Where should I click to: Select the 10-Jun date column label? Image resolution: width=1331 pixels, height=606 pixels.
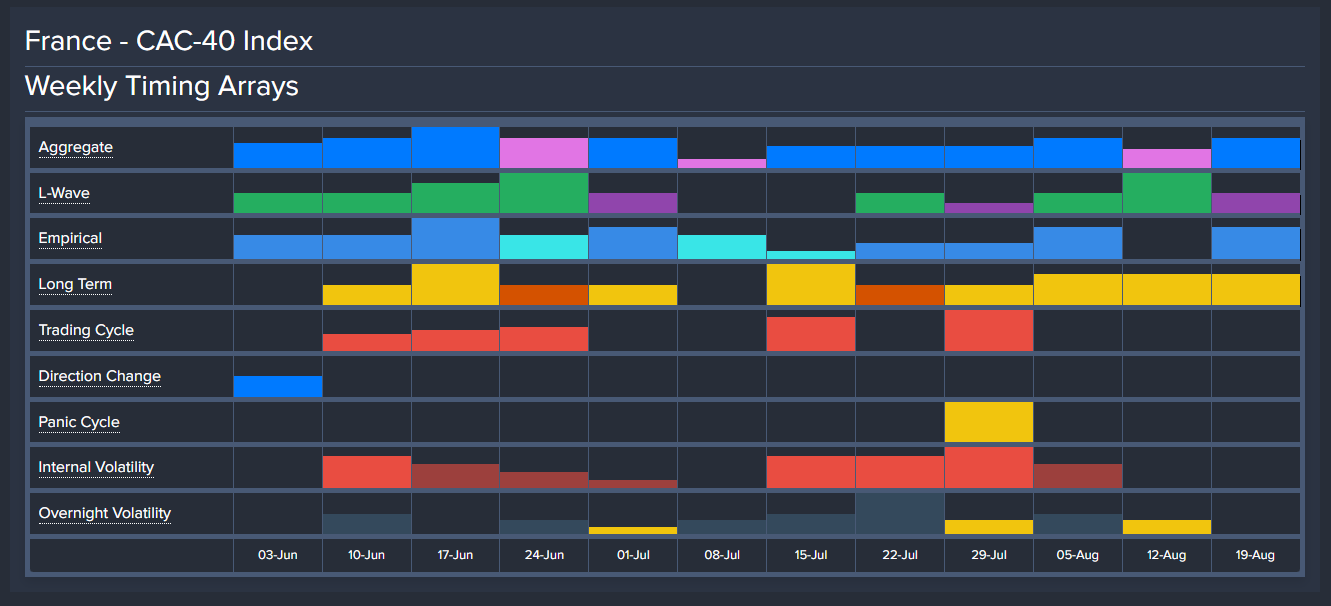click(366, 555)
